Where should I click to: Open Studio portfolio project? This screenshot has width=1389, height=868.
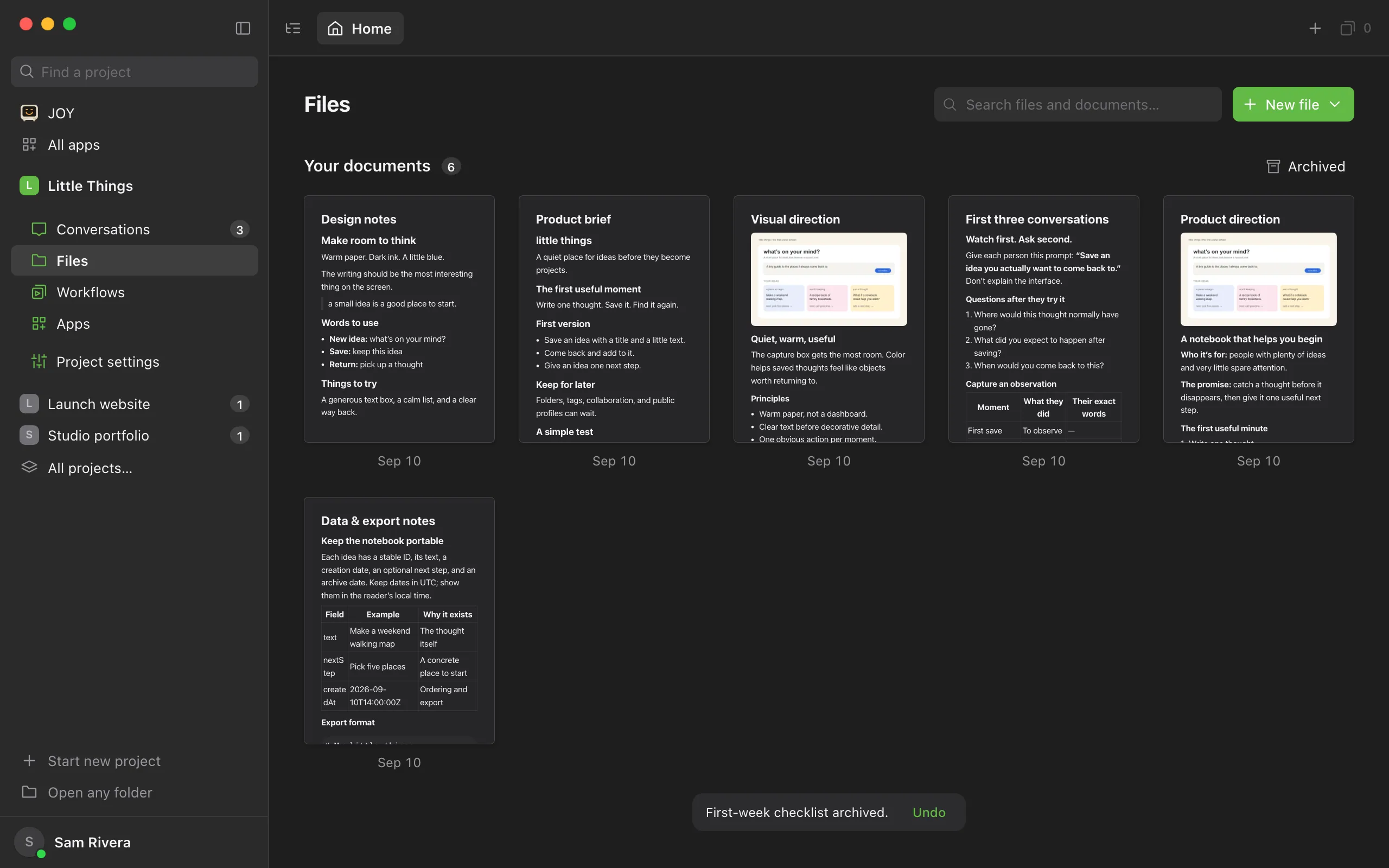click(x=135, y=435)
